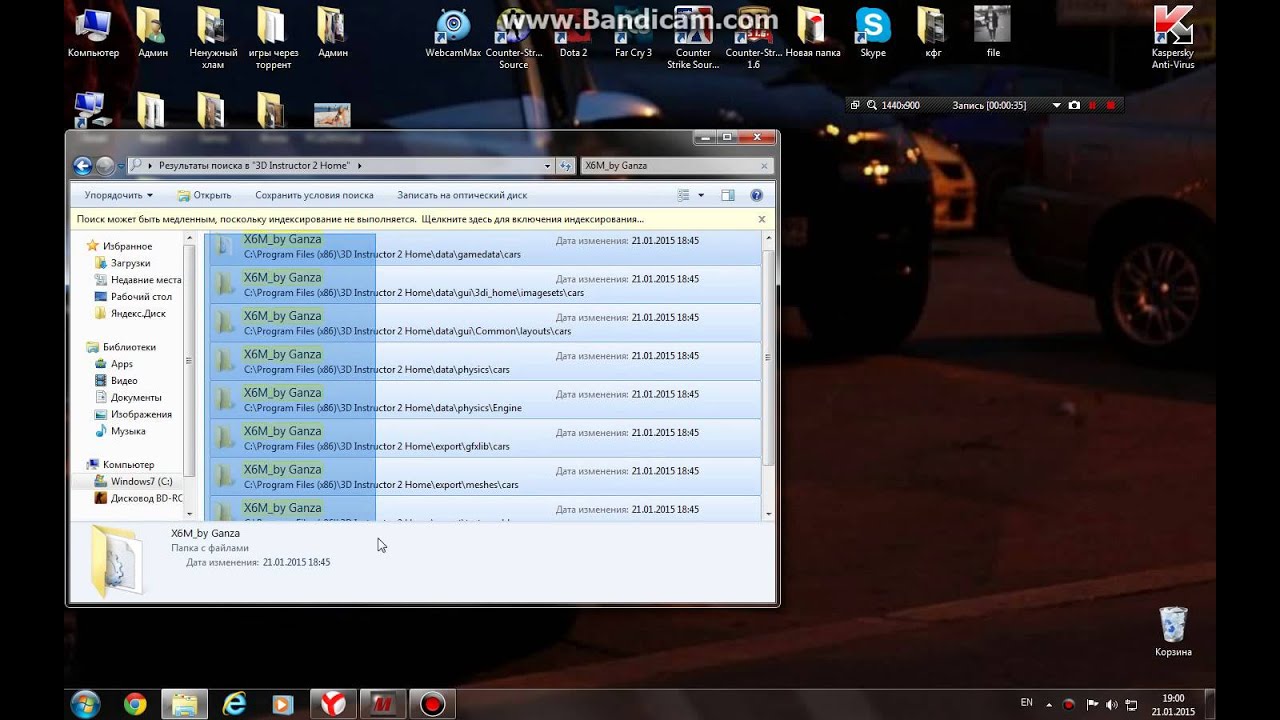Select Windows7 (C:) drive
Viewport: 1280px width, 720px height.
[x=133, y=482]
